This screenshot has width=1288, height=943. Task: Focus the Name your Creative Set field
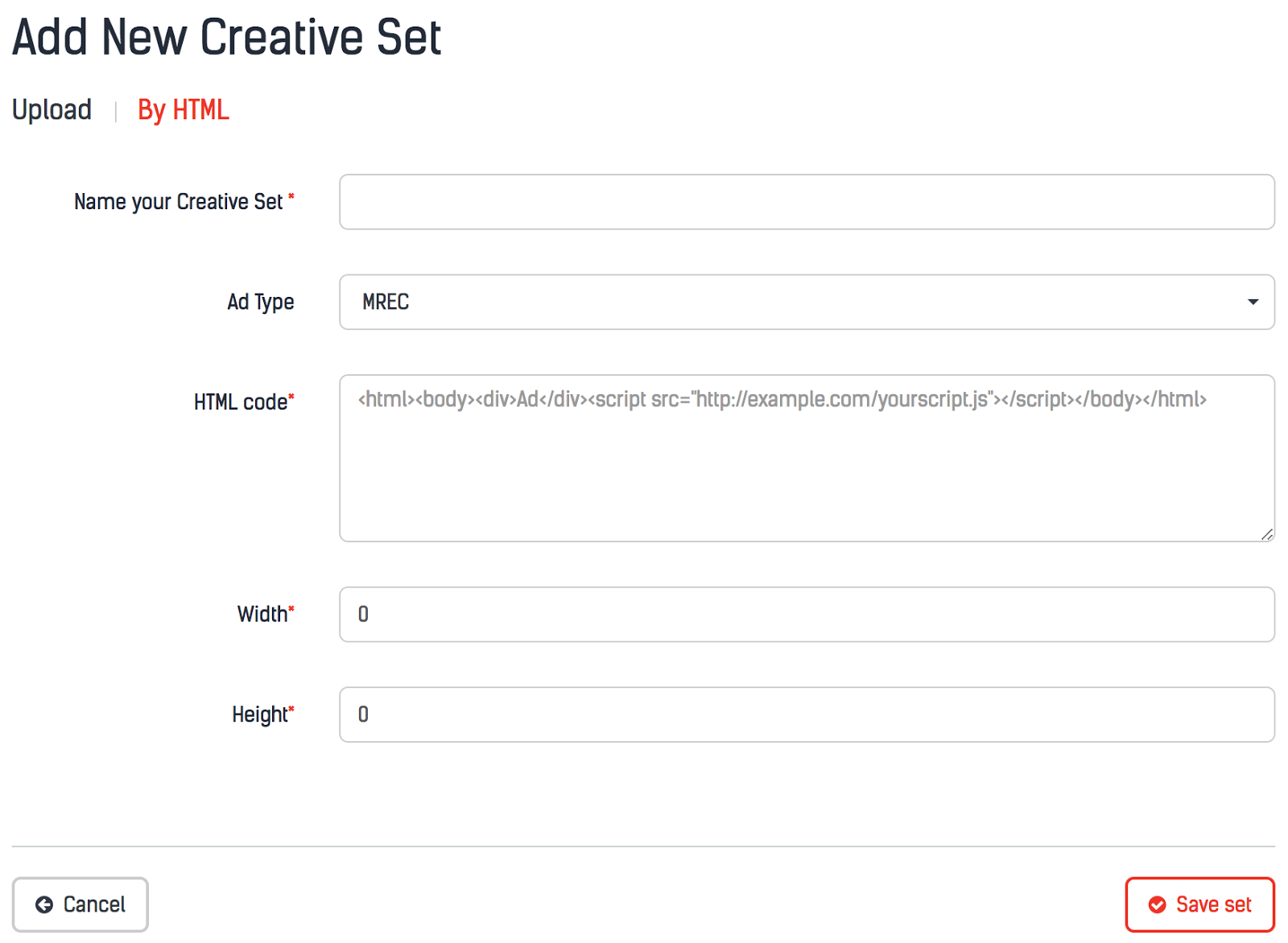pos(807,202)
